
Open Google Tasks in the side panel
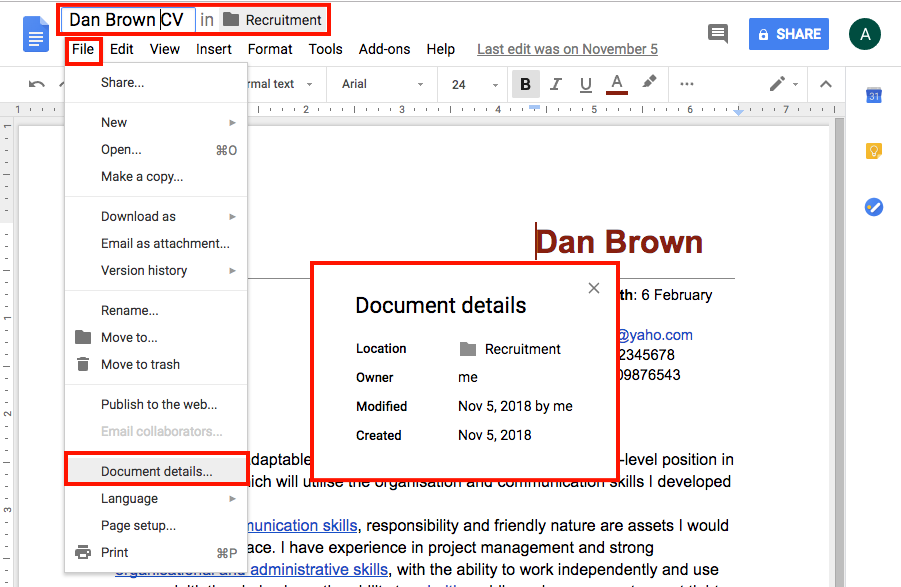[873, 207]
